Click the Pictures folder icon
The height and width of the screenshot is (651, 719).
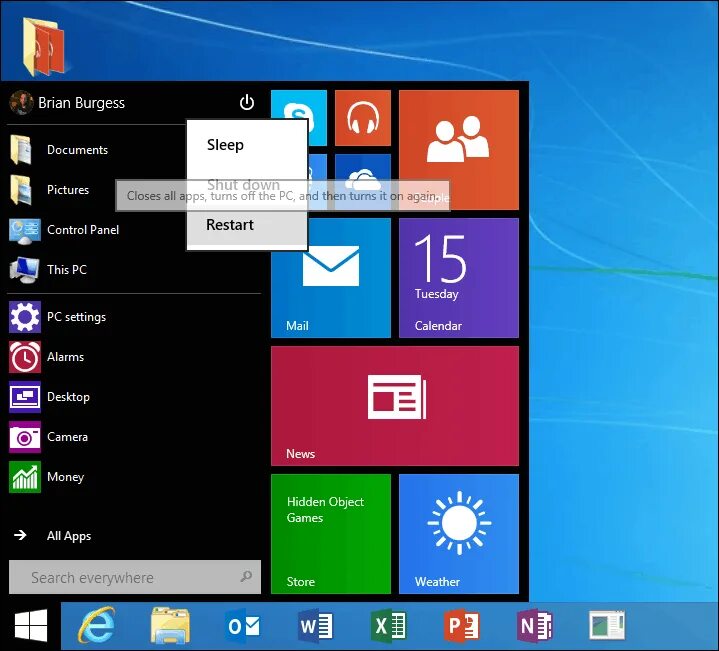pos(21,190)
